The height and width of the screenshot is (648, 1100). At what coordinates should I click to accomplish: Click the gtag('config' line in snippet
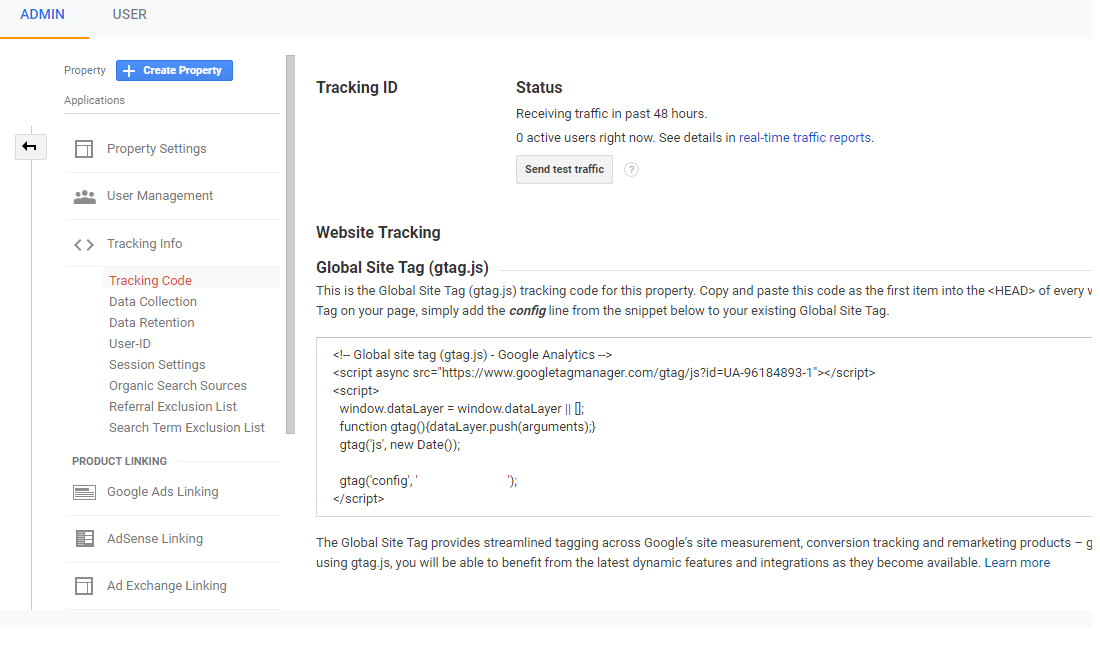428,481
